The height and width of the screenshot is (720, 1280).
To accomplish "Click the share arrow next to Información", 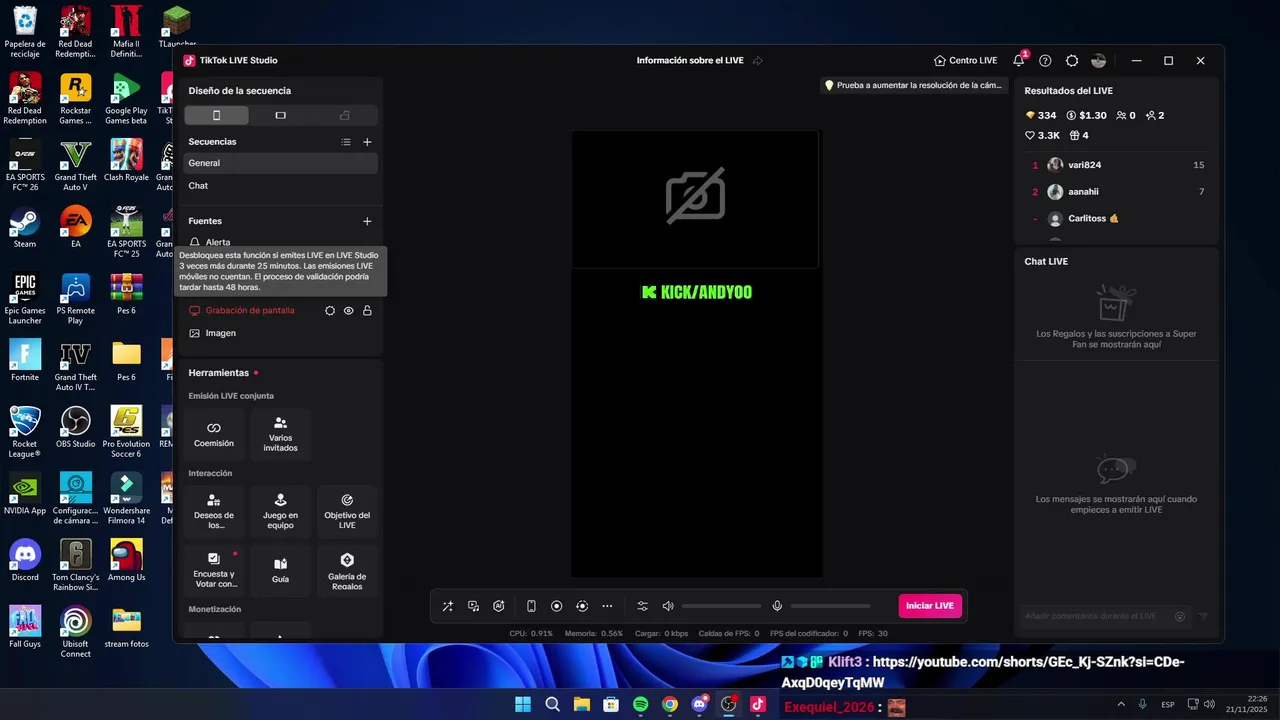I will (x=757, y=61).
